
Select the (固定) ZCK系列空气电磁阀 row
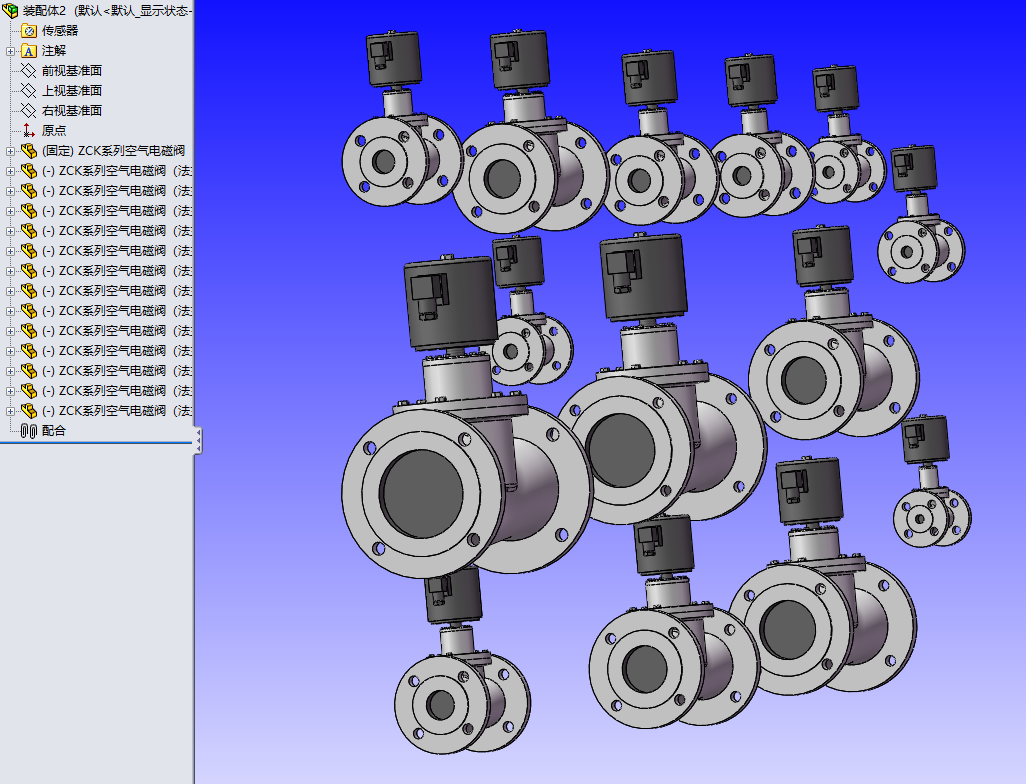113,151
